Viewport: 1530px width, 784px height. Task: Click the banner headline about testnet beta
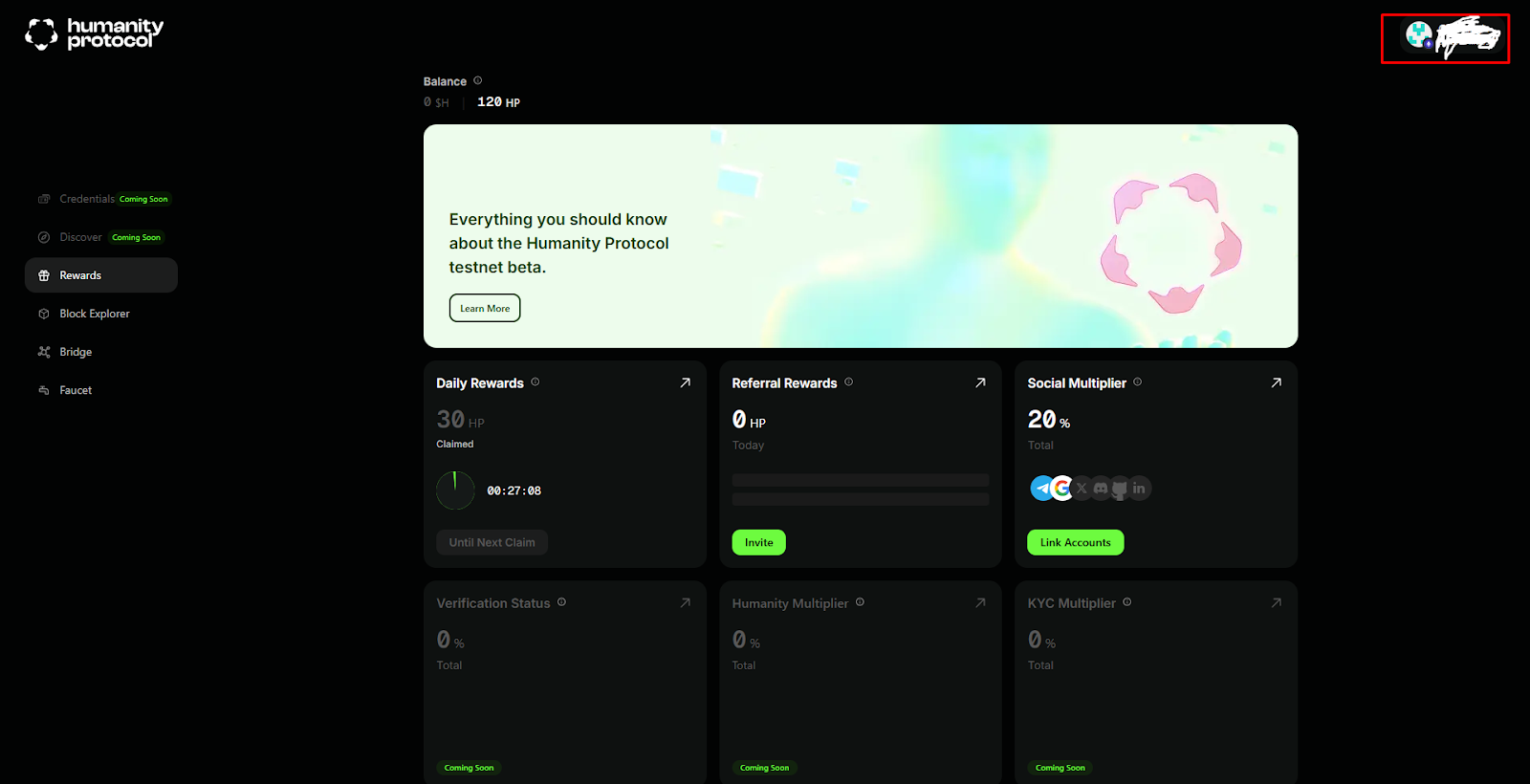(x=559, y=243)
